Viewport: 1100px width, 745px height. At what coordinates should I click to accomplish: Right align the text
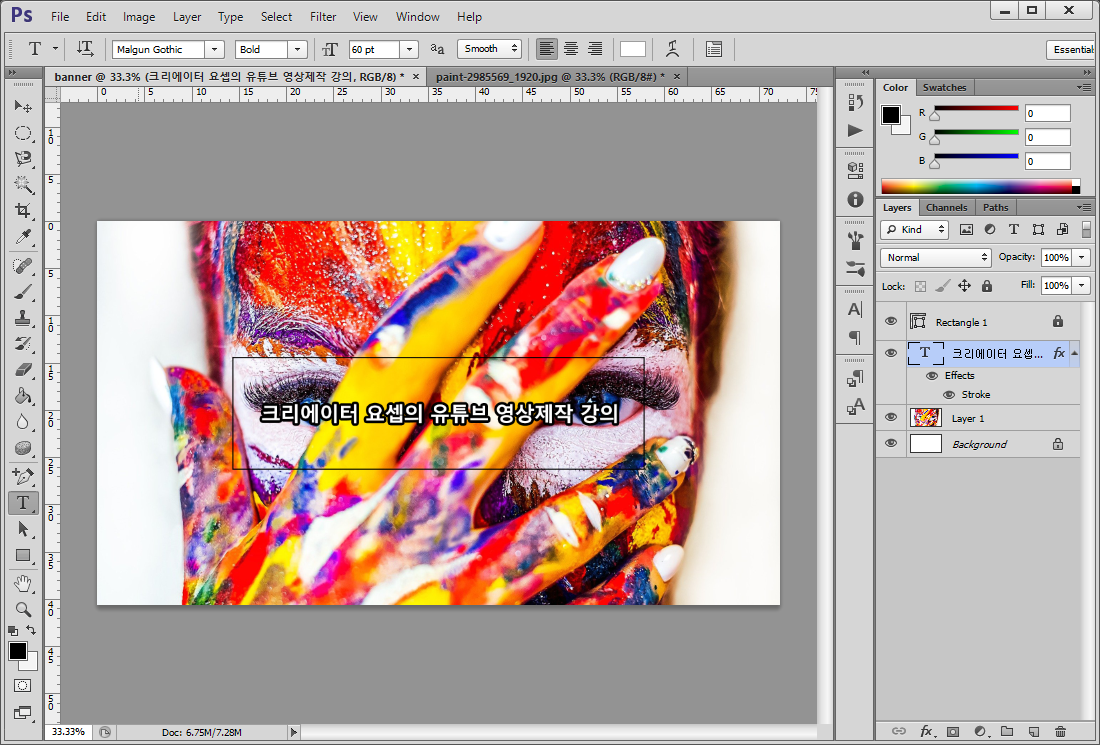tap(595, 49)
